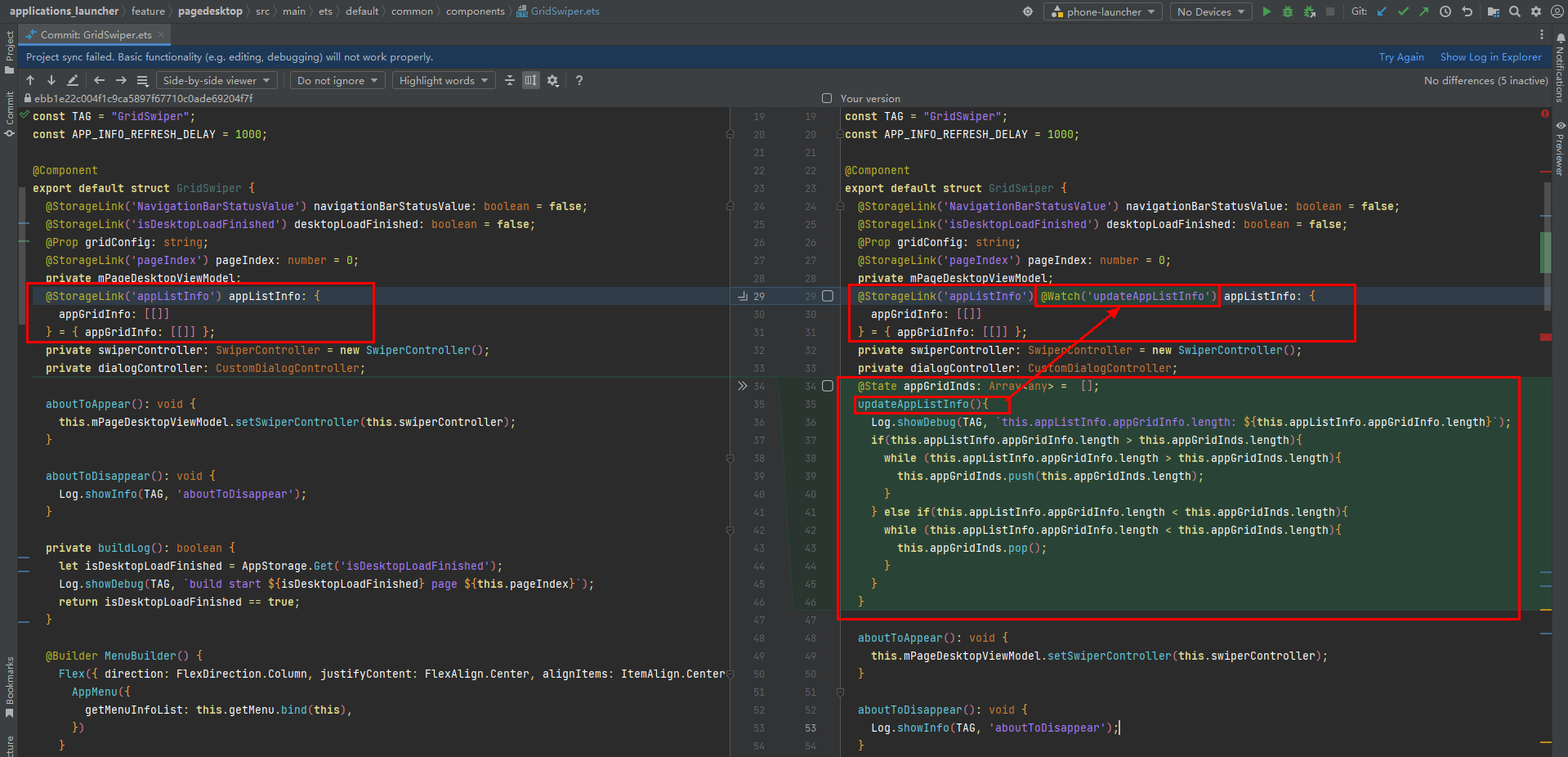
Task: Tick the Your version checkbox
Action: [827, 98]
